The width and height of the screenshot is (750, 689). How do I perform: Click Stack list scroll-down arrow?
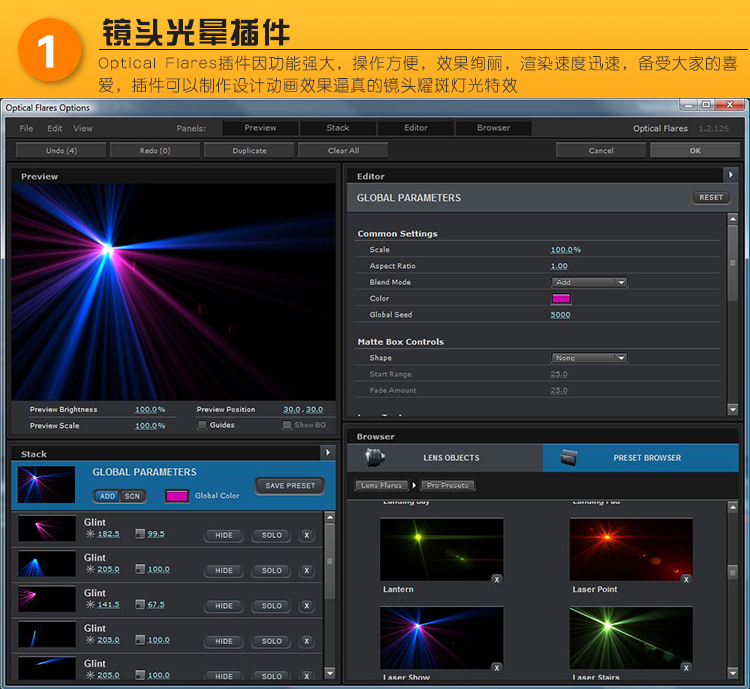pyautogui.click(x=330, y=673)
